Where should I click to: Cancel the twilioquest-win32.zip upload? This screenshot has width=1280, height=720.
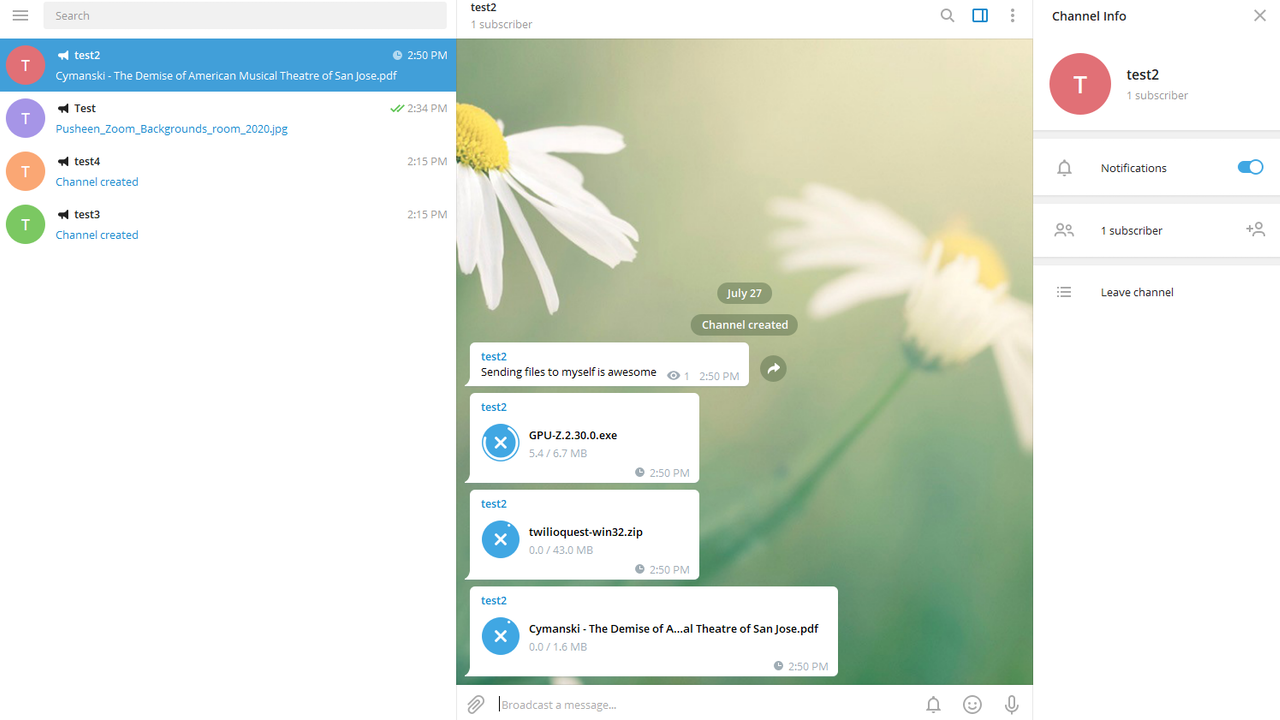pyautogui.click(x=501, y=540)
